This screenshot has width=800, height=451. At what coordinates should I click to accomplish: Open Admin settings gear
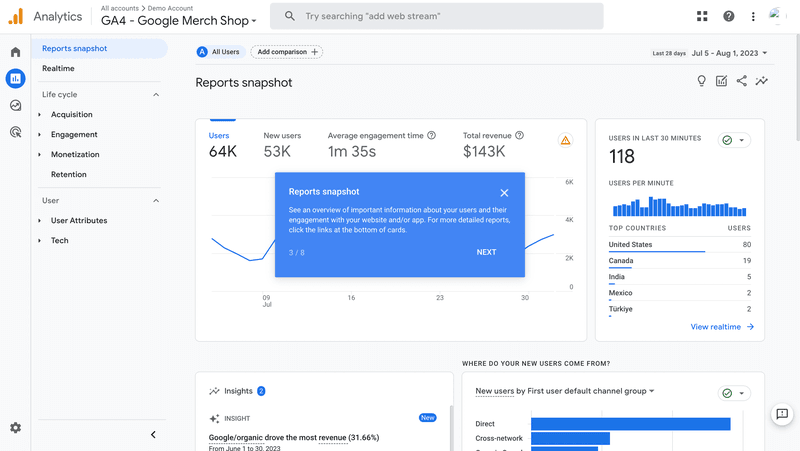[x=15, y=428]
